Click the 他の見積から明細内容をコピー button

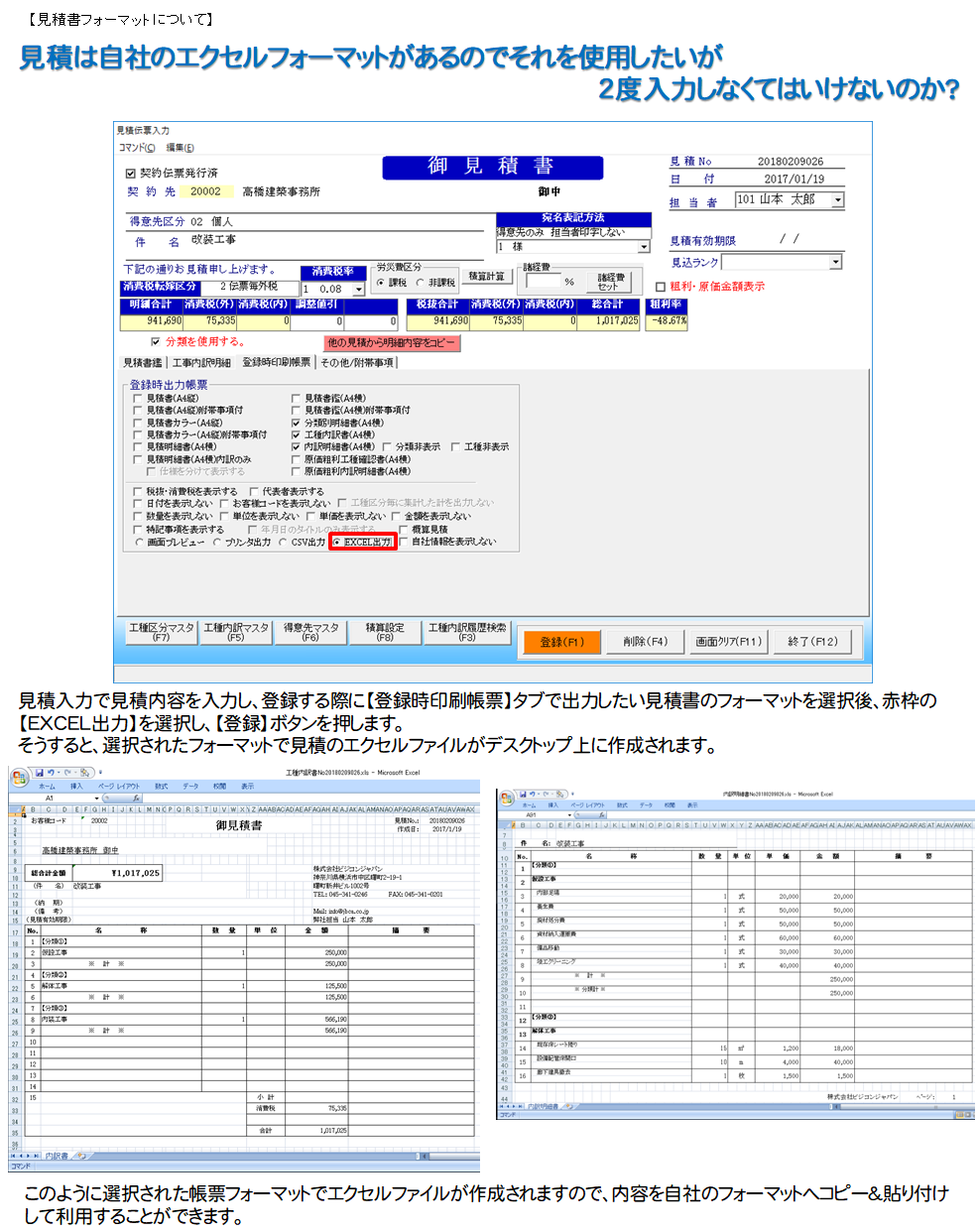[x=392, y=343]
